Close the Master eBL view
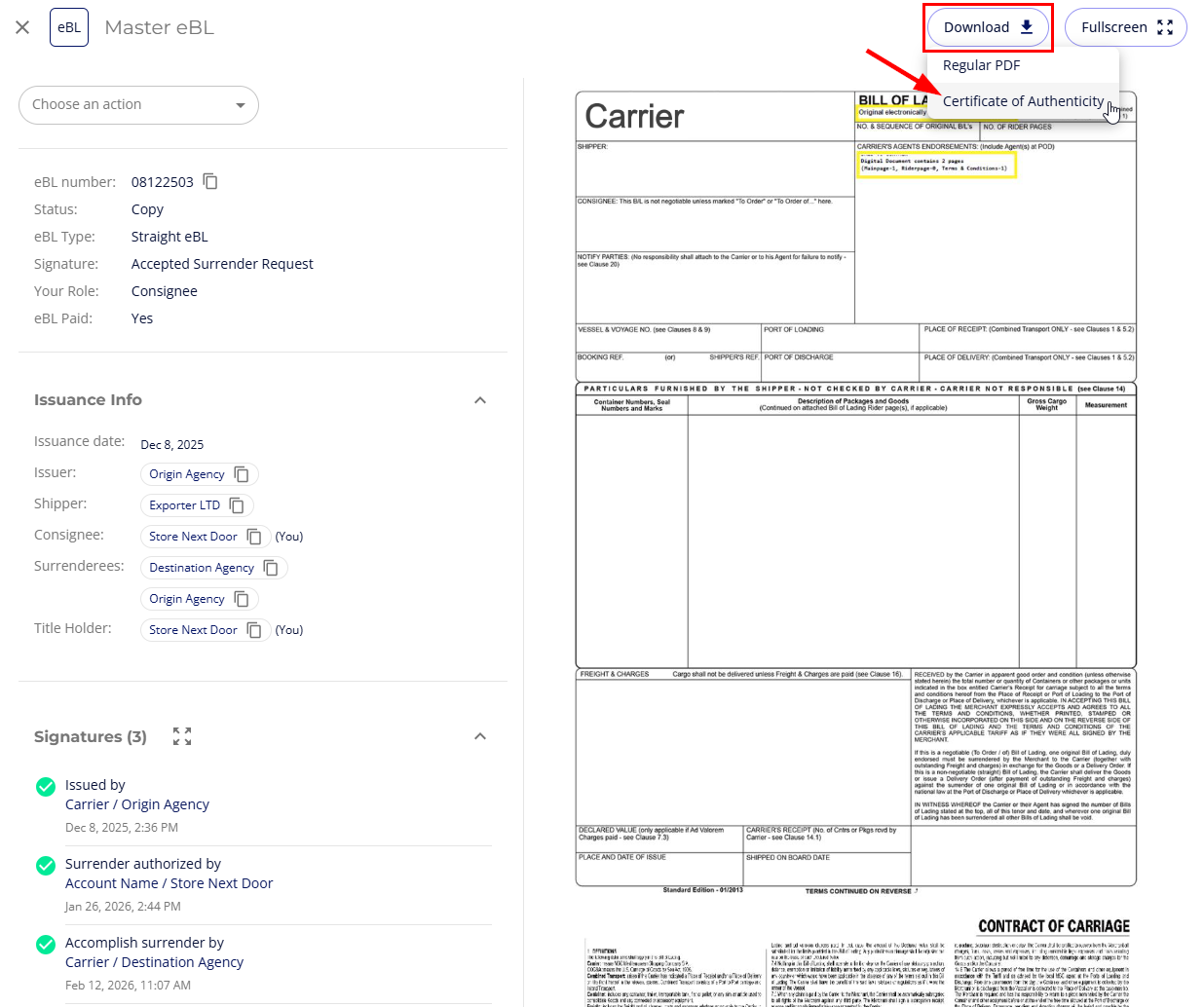 click(22, 27)
